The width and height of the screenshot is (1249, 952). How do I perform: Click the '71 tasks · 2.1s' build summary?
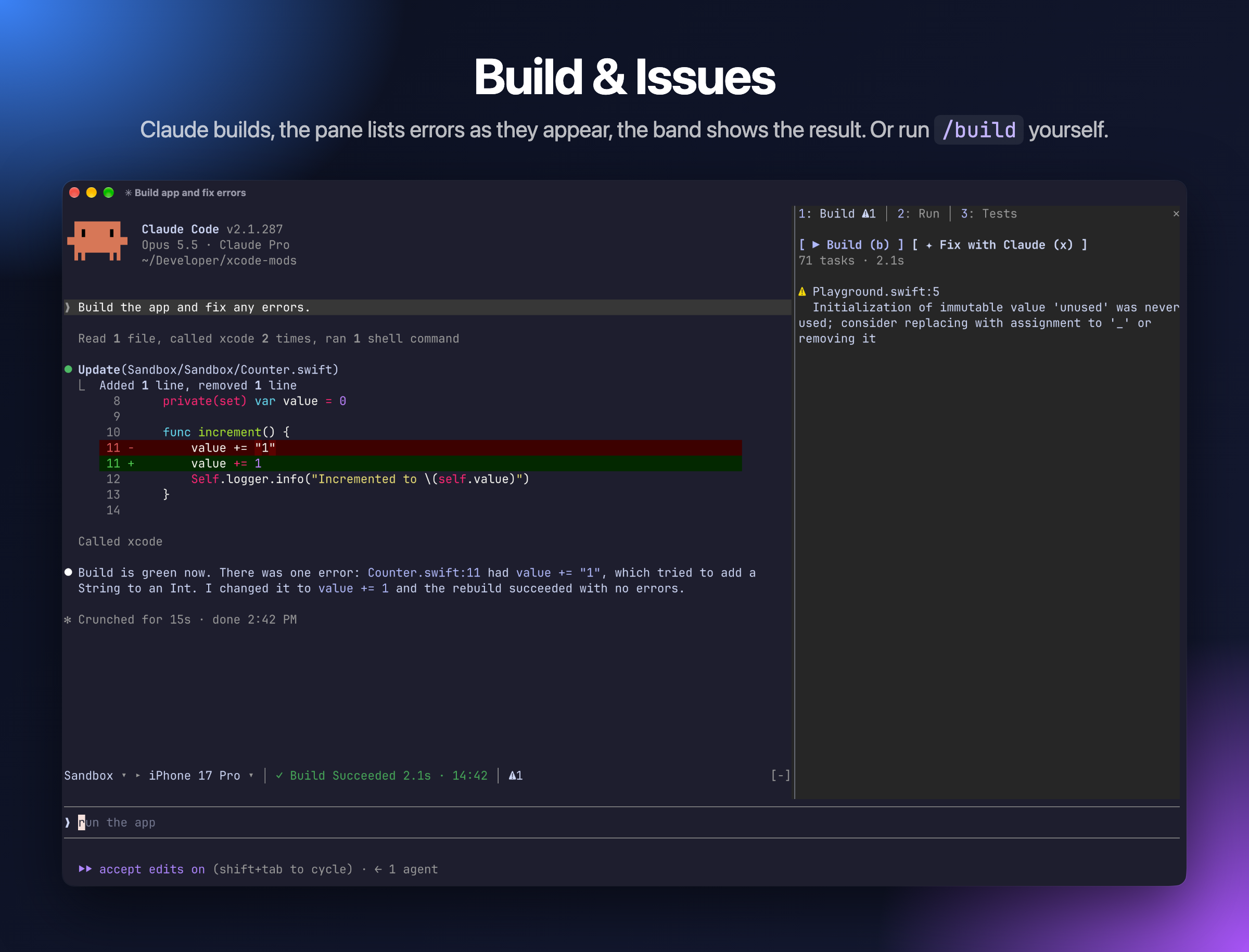pos(851,261)
